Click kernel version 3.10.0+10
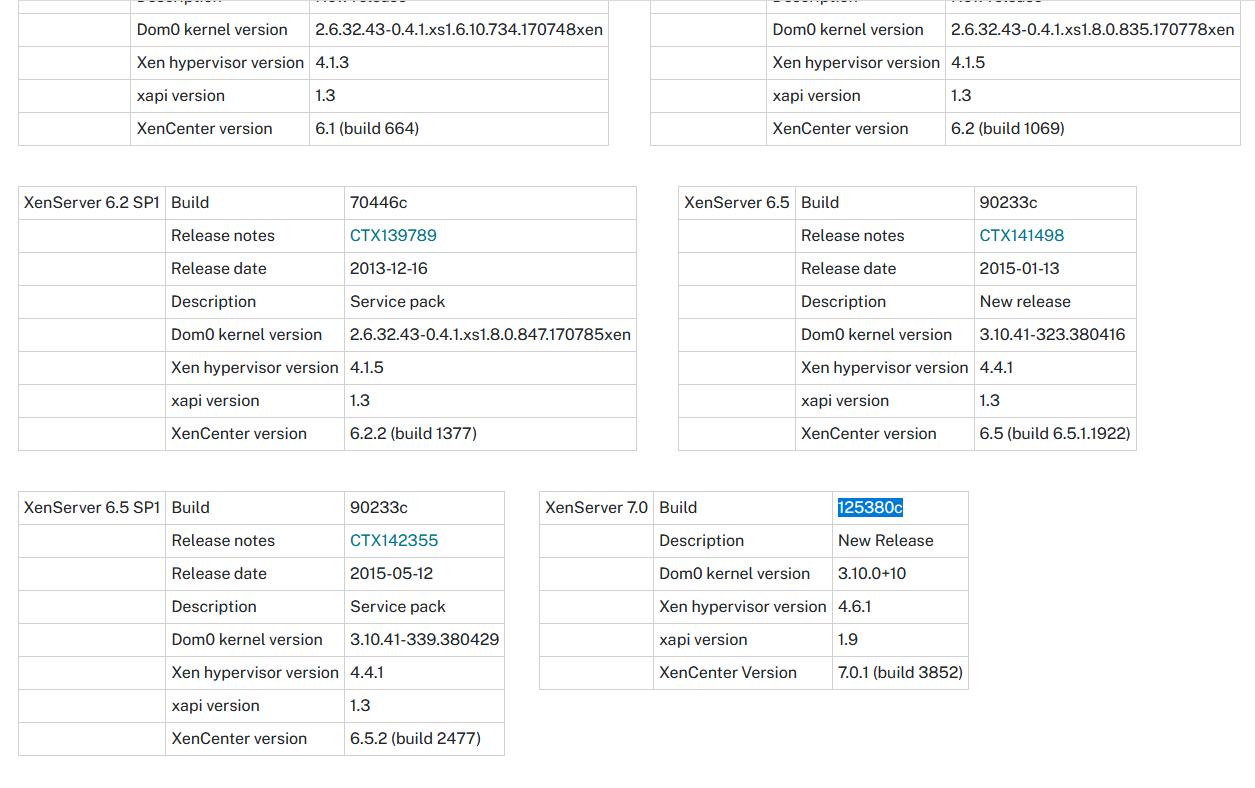The image size is (1255, 788). click(x=872, y=574)
